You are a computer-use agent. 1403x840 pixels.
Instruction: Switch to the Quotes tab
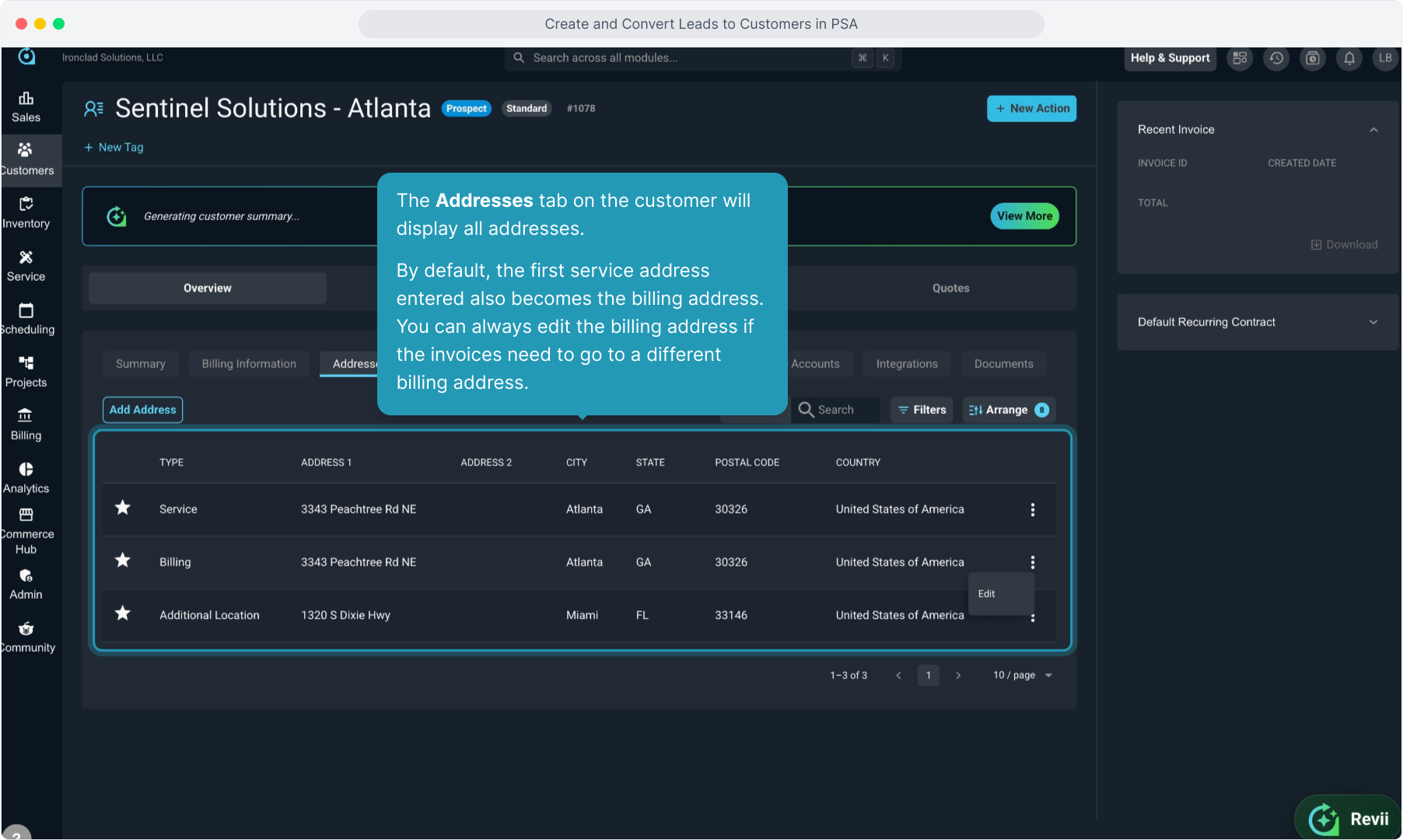[x=950, y=288]
